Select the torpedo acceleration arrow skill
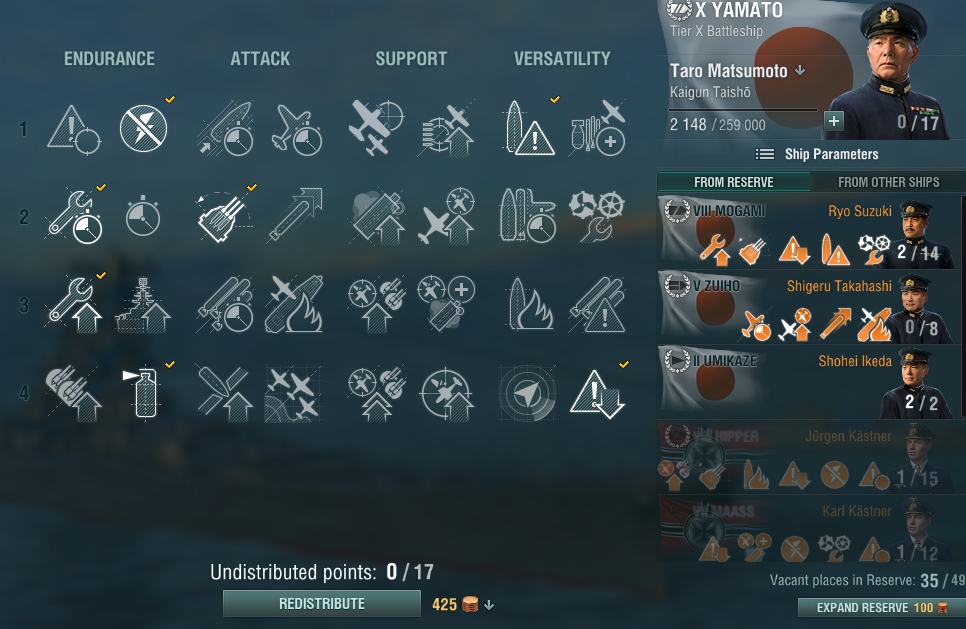The width and height of the screenshot is (966, 629). [x=296, y=216]
